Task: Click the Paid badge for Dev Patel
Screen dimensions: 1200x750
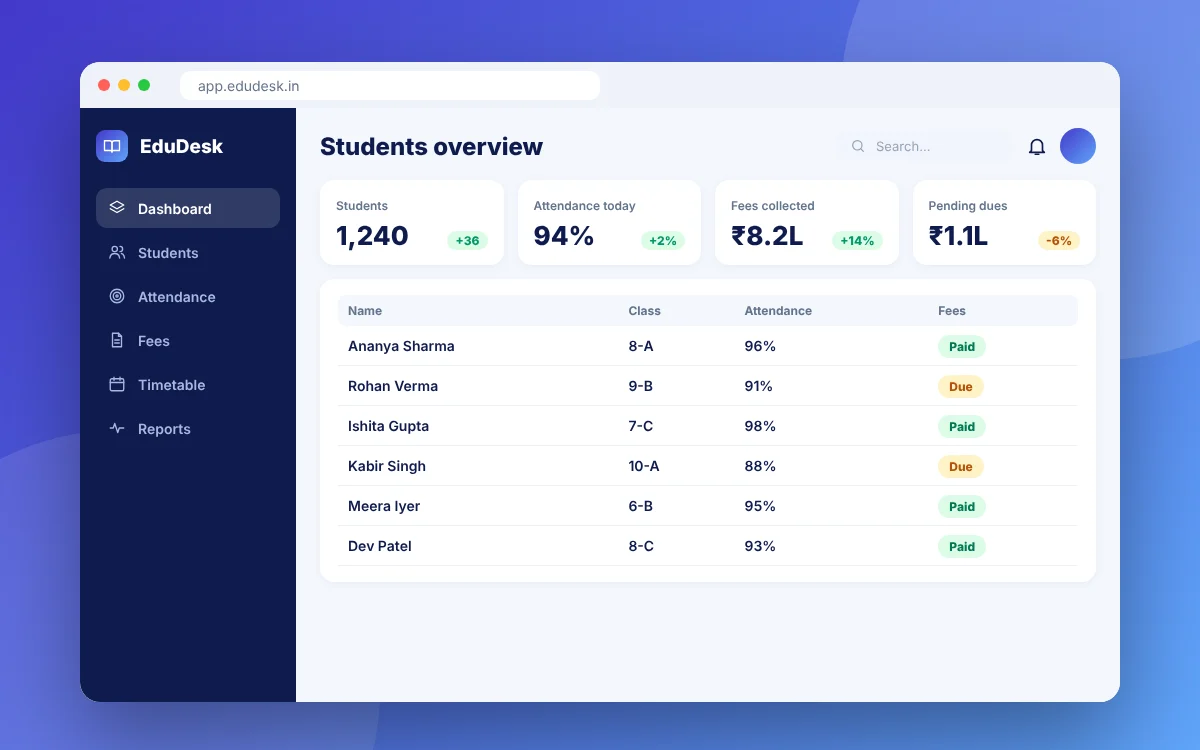Action: [962, 547]
